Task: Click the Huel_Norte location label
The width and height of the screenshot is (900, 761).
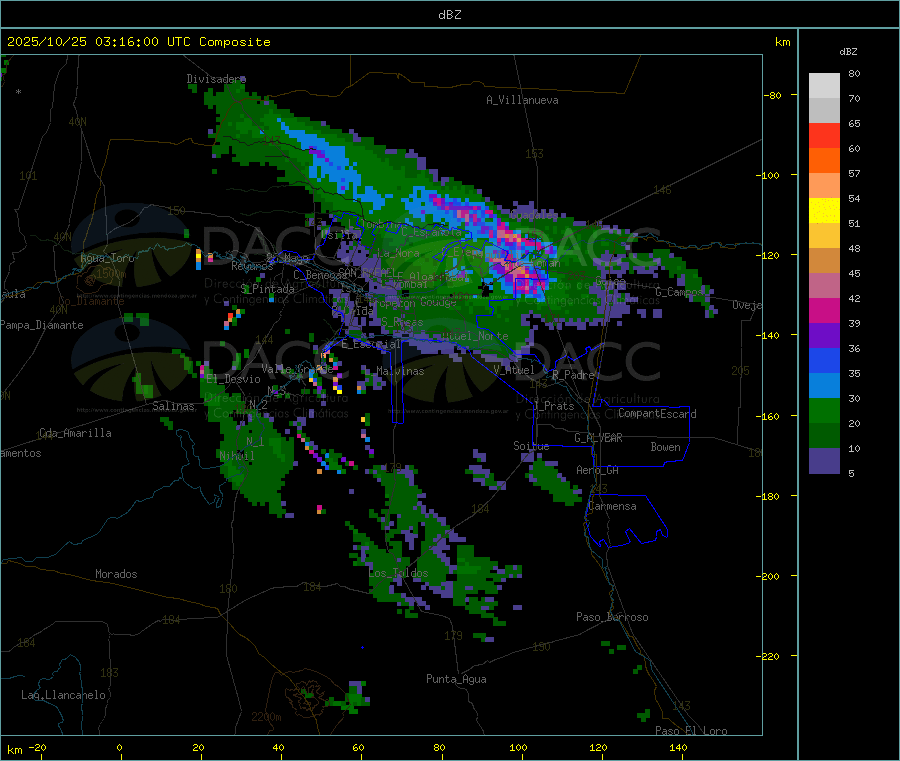Action: point(475,336)
